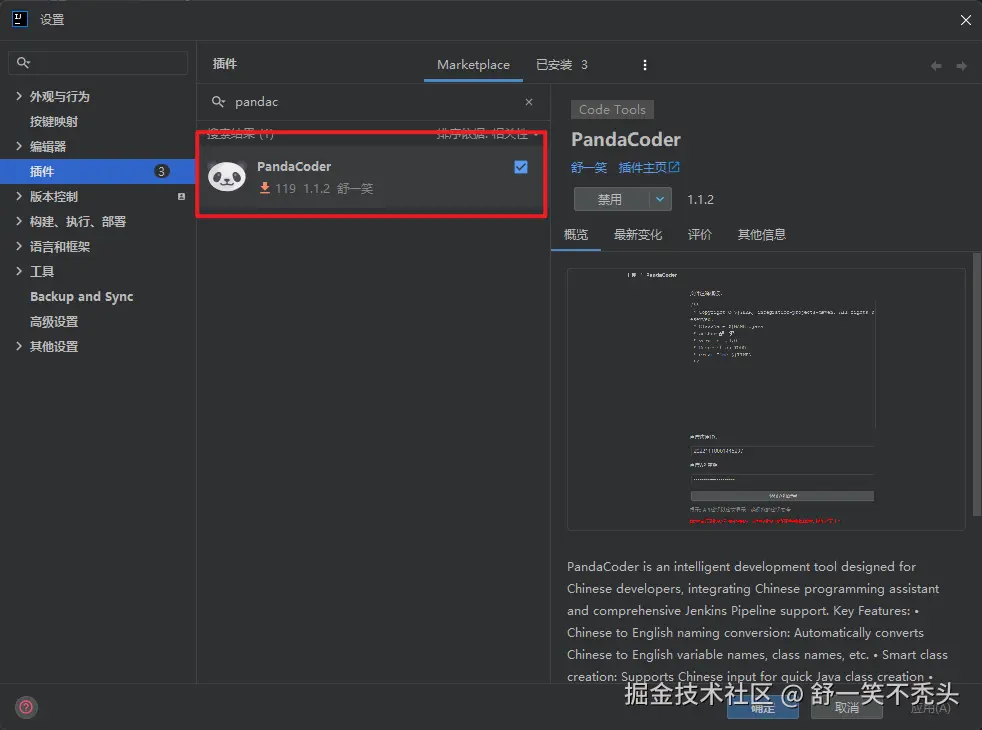Expand the 外观与行为 tree node
The image size is (982, 730).
pos(18,96)
